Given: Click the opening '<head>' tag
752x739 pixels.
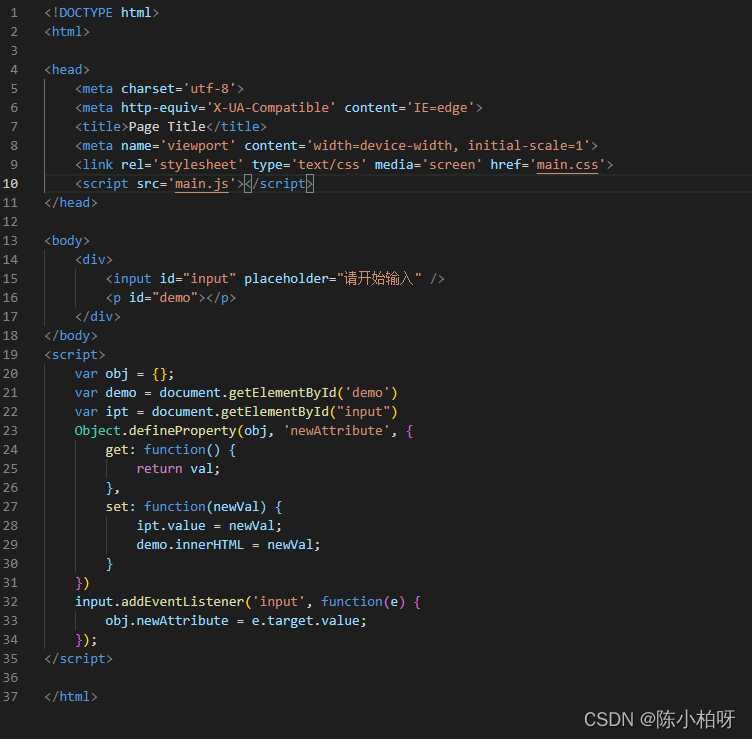Looking at the screenshot, I should pyautogui.click(x=67, y=70).
